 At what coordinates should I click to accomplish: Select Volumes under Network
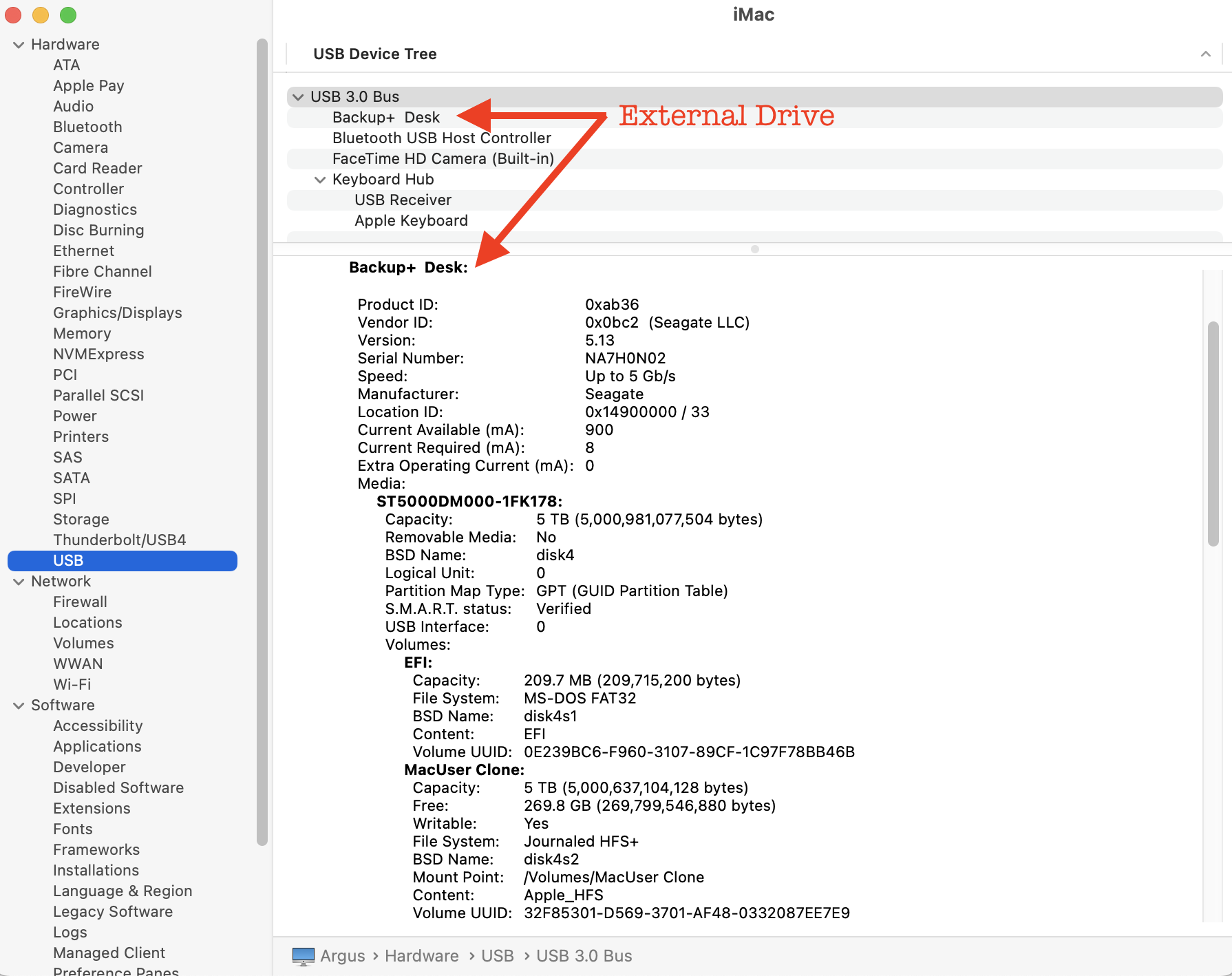(x=84, y=644)
